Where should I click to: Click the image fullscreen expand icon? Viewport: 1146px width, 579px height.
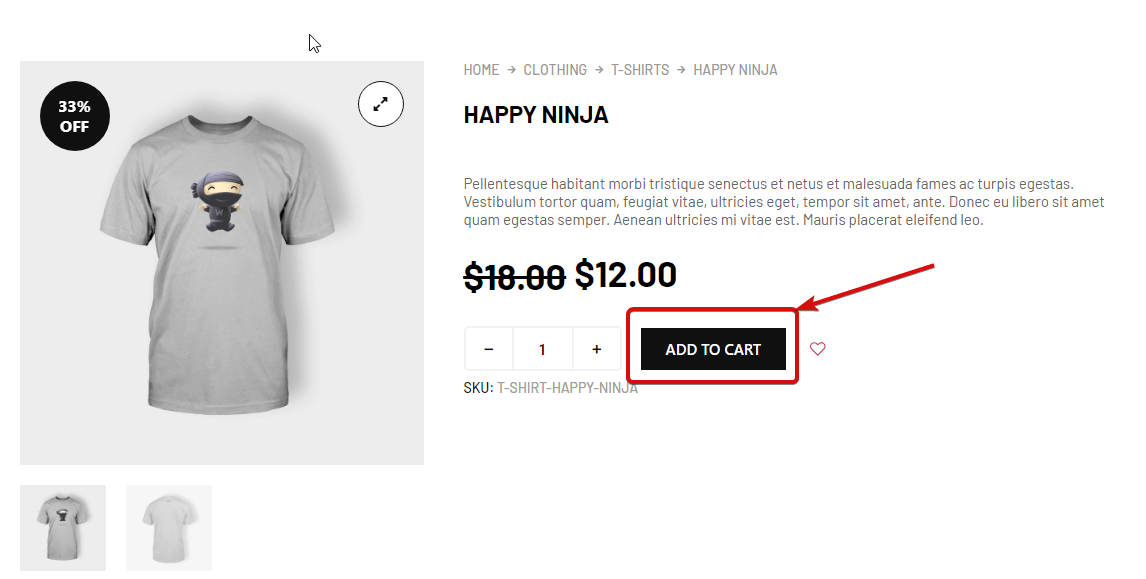pos(381,104)
